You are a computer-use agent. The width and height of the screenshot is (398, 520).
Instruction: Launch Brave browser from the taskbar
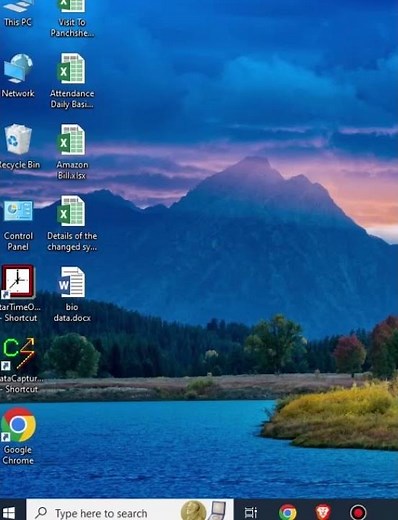(x=323, y=512)
